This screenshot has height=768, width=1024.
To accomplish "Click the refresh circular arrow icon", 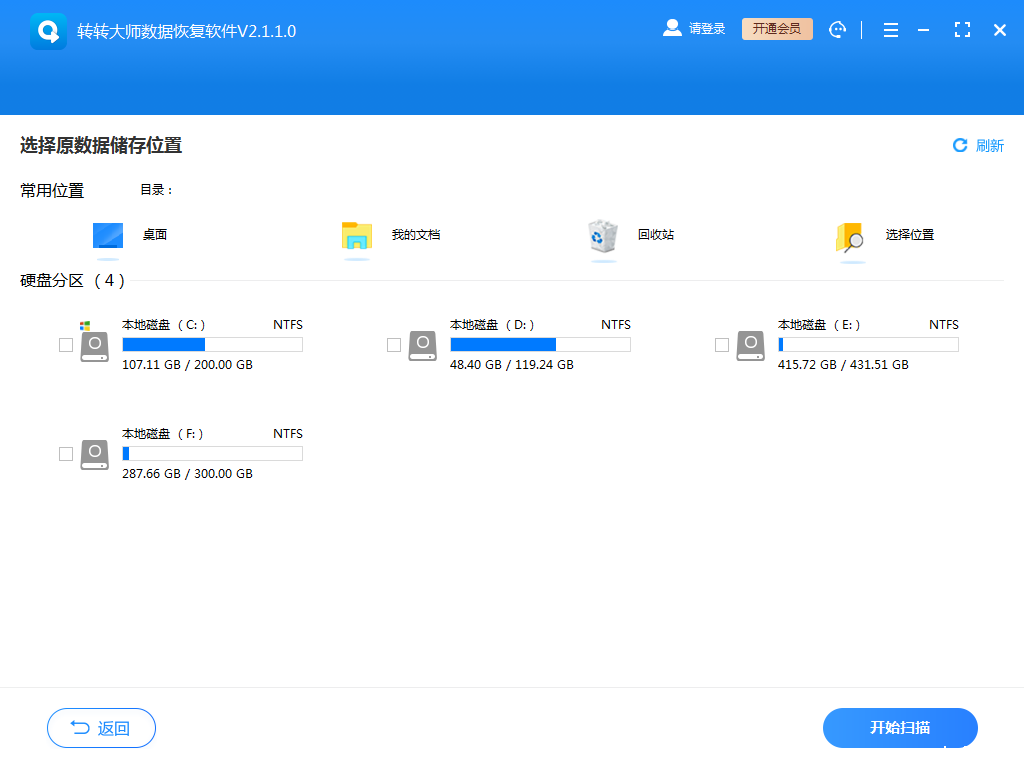I will tap(961, 145).
